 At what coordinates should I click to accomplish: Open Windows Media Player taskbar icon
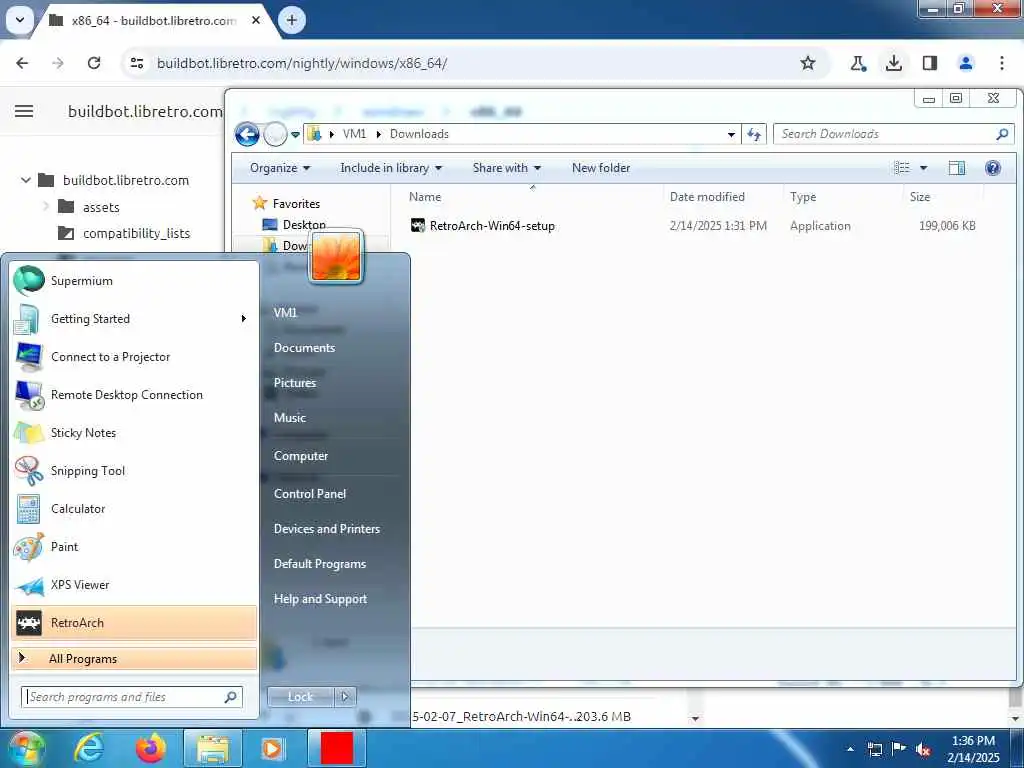click(272, 749)
